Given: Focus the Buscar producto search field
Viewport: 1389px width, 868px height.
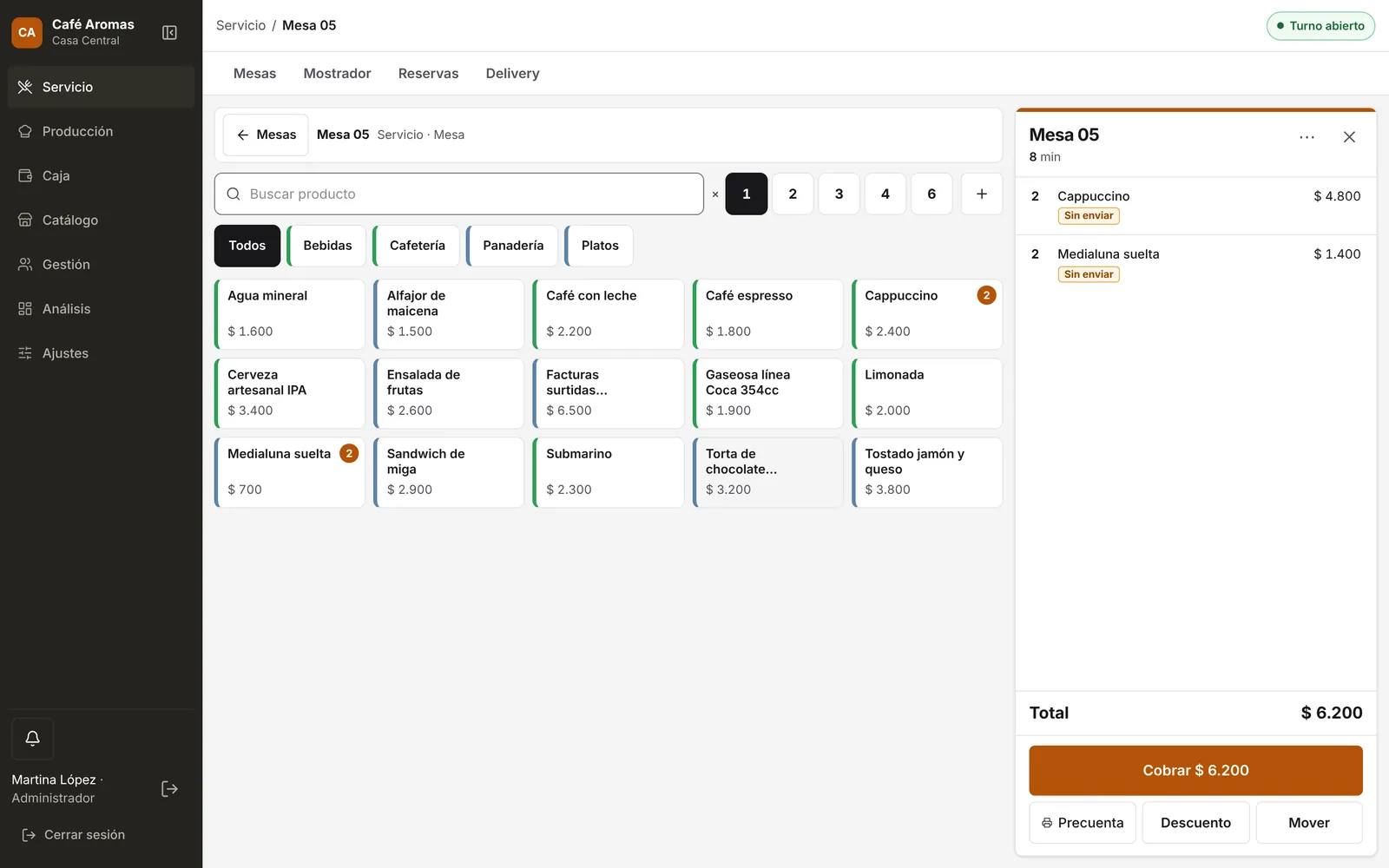Looking at the screenshot, I should click(x=459, y=194).
